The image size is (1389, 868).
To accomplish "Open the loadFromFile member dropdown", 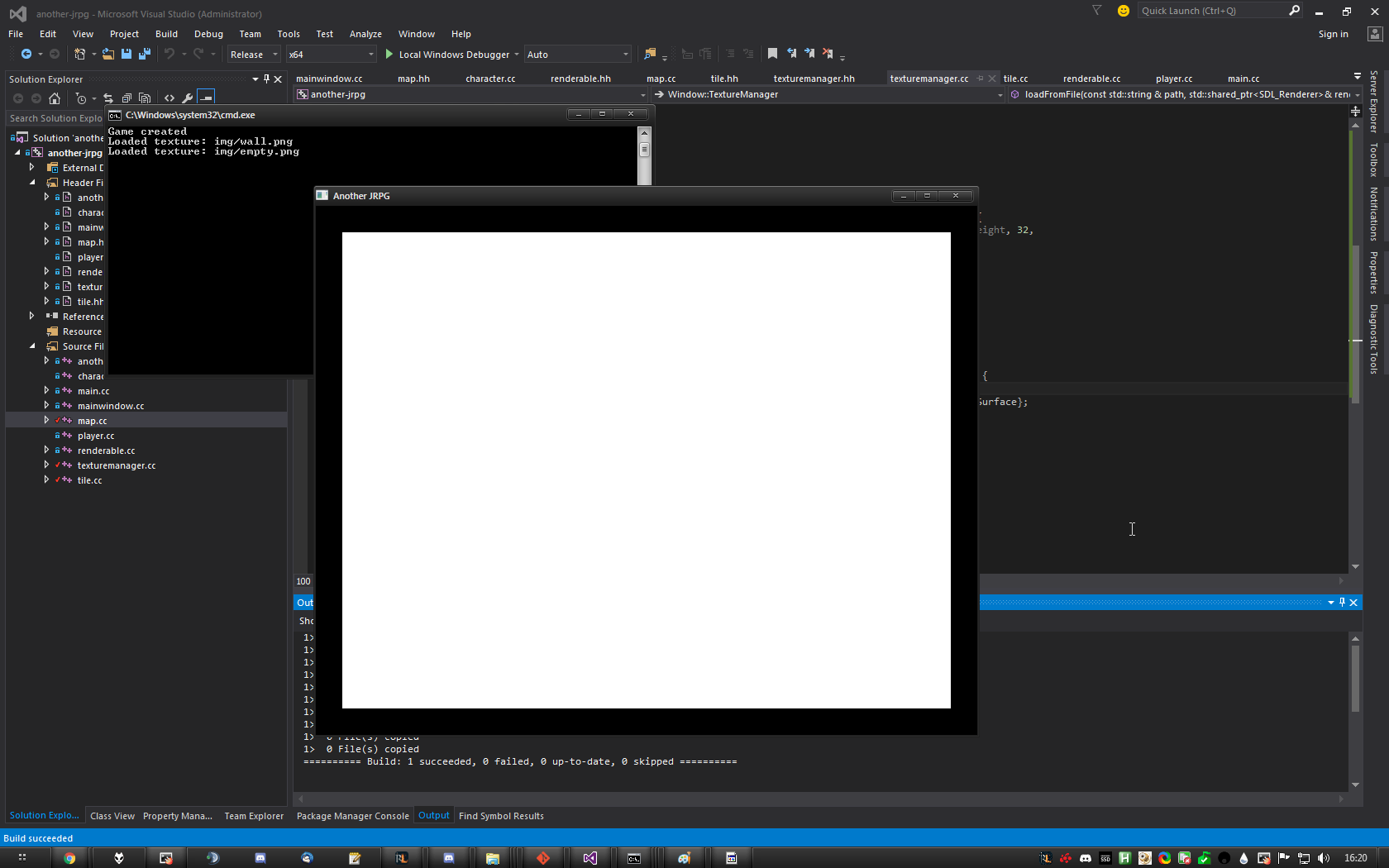I will (1185, 94).
